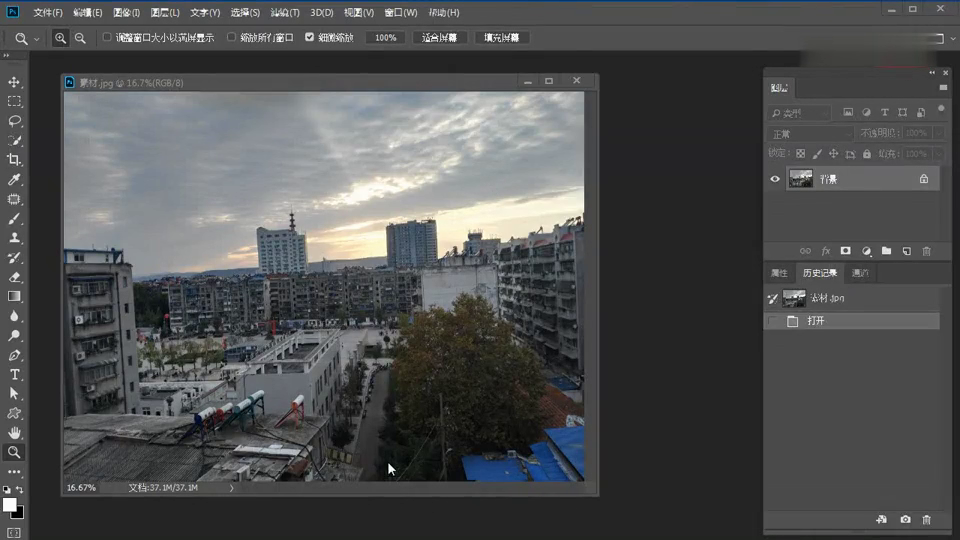Expand the zoom tool preset picker arrow
The width and height of the screenshot is (960, 540).
click(37, 39)
